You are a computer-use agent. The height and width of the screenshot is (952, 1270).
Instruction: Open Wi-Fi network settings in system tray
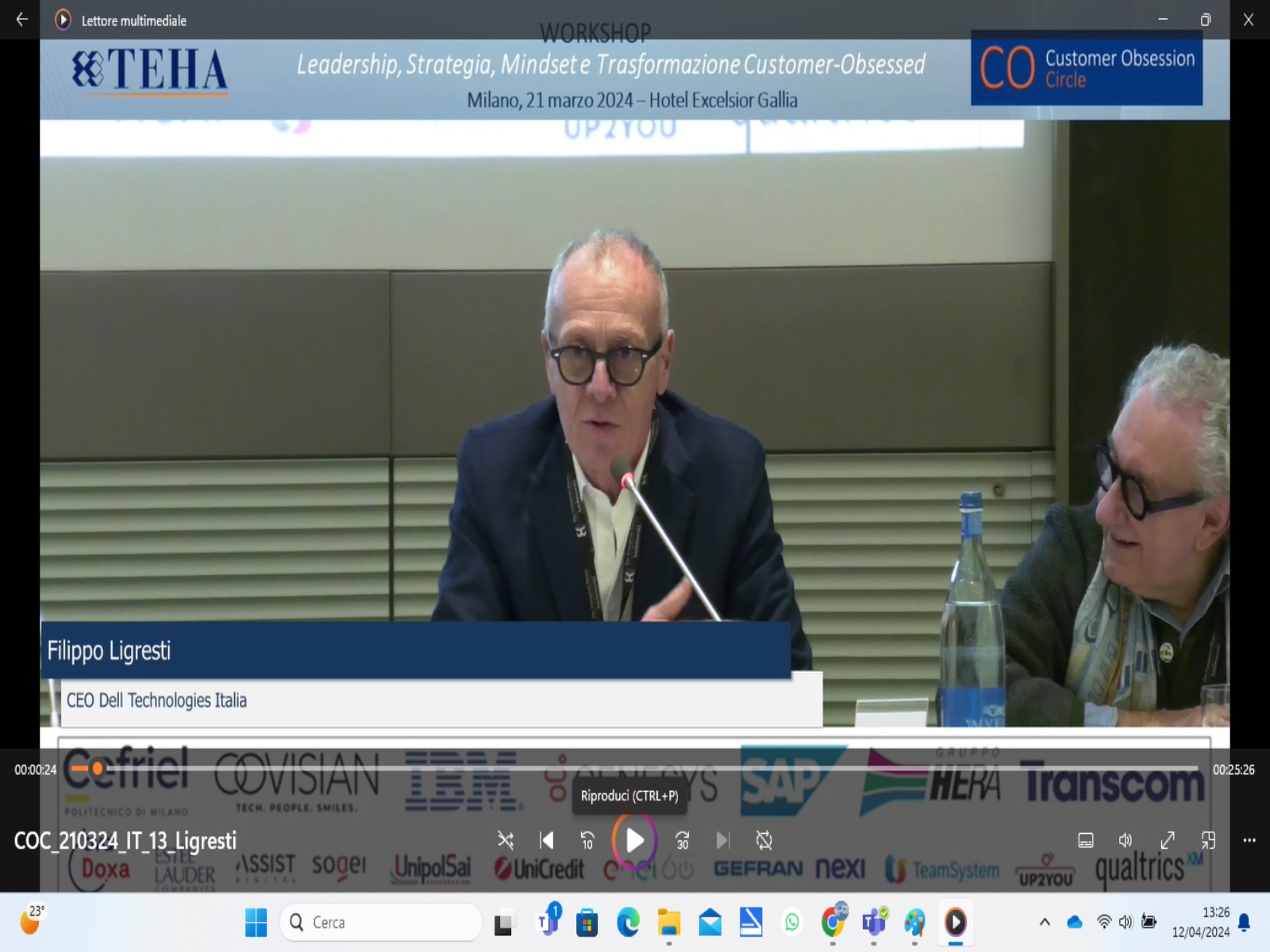click(x=1104, y=922)
